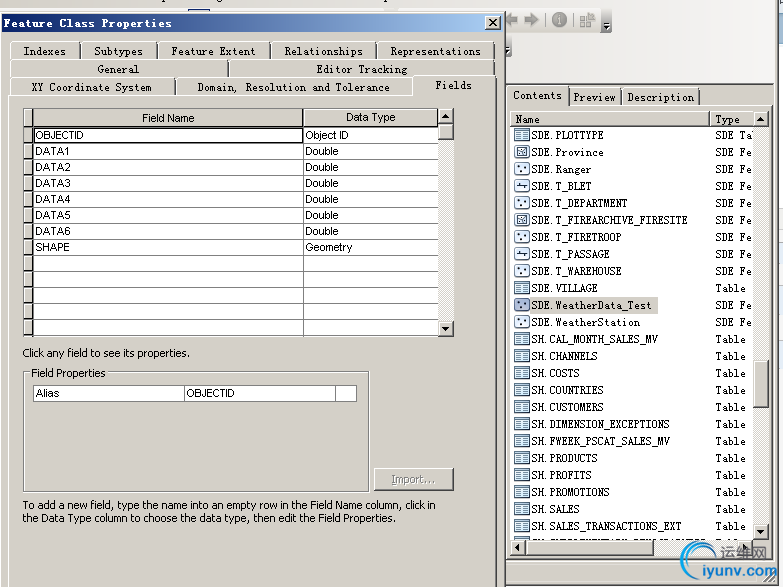
Task: Click the forward arrow toolbar icon
Action: 532,20
